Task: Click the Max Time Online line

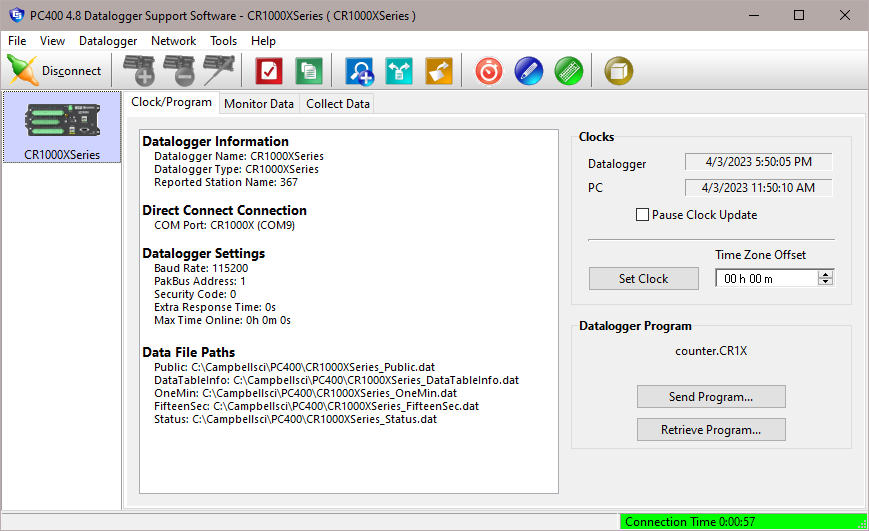Action: (222, 320)
